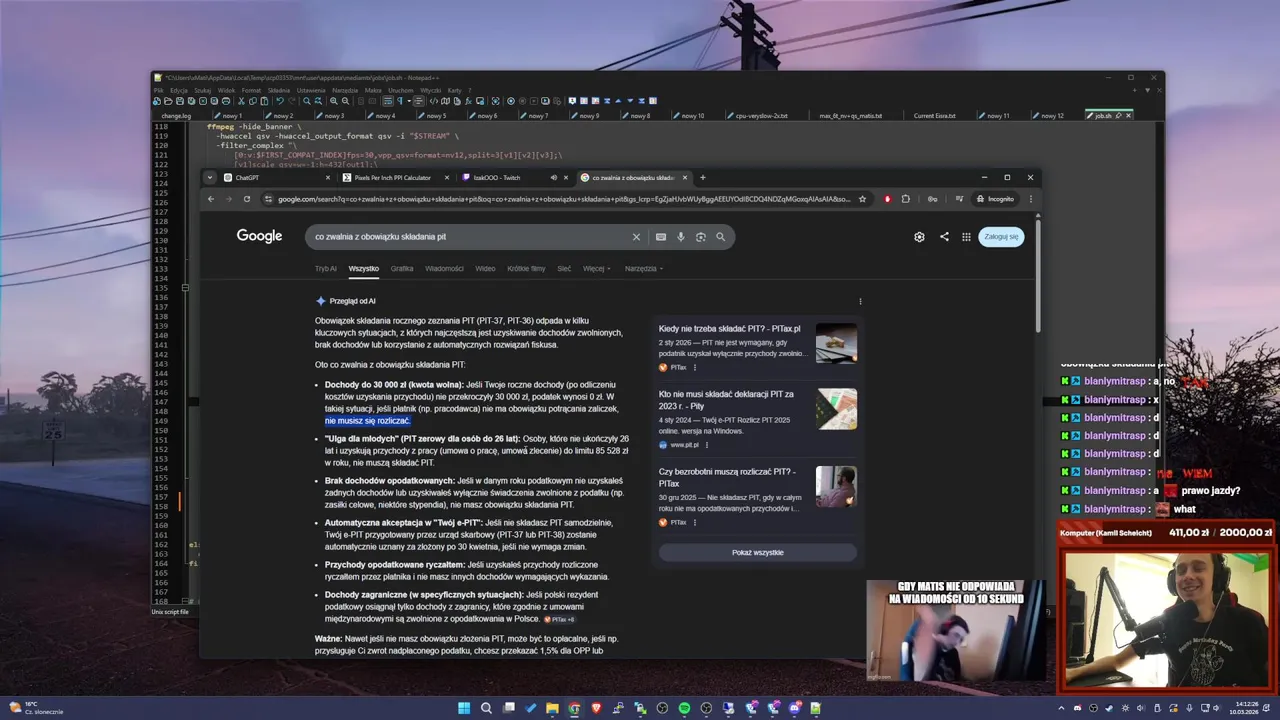Open AI overview three-dot options
Viewport: 1280px width, 720px height.
point(860,301)
